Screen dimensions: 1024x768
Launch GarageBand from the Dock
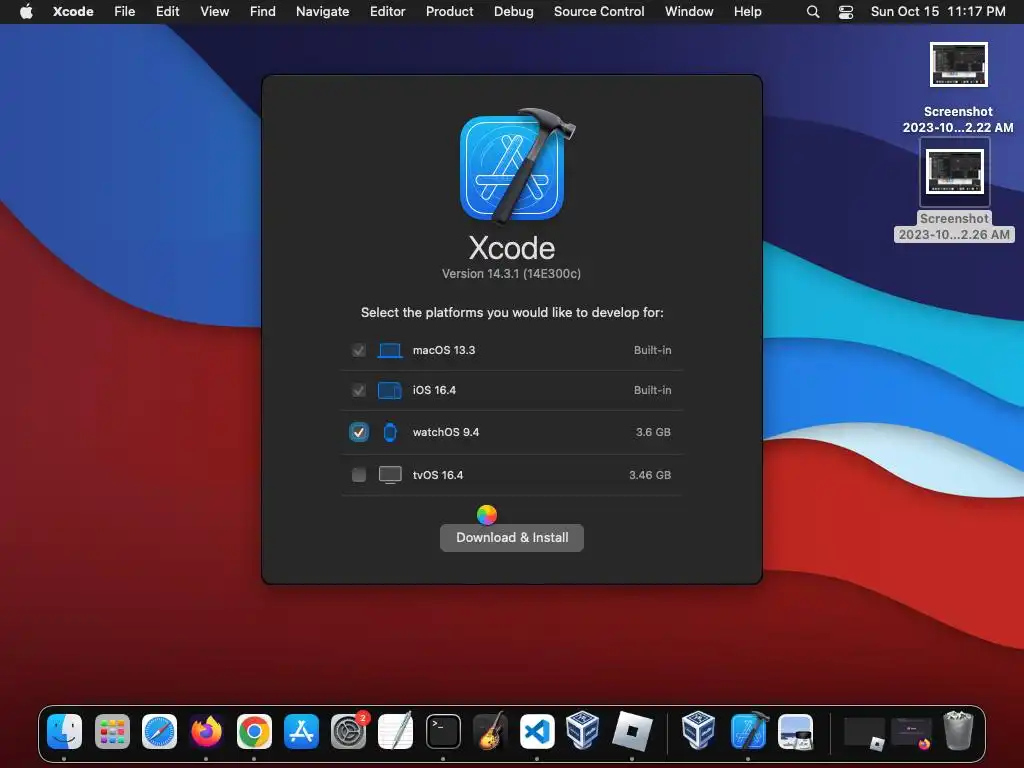pyautogui.click(x=490, y=731)
